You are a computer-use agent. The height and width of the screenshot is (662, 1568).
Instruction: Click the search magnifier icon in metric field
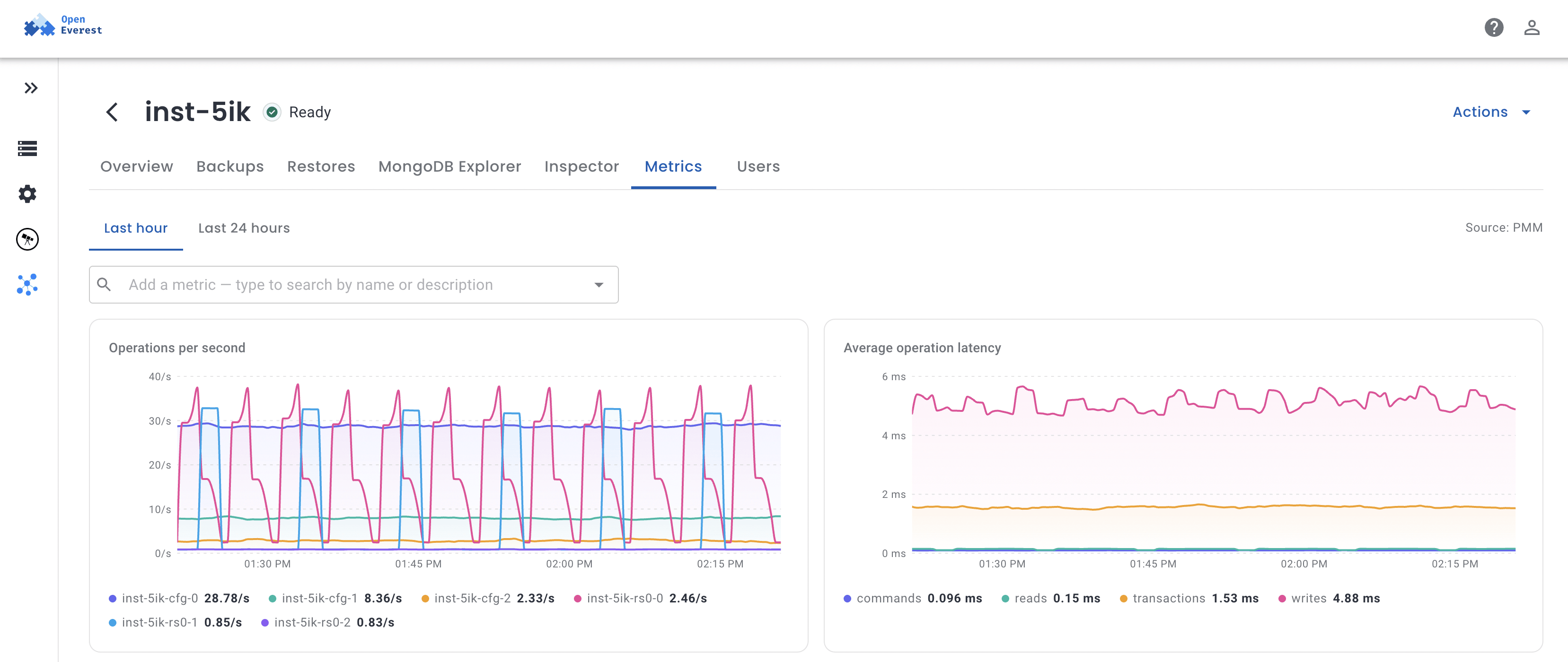tap(104, 285)
